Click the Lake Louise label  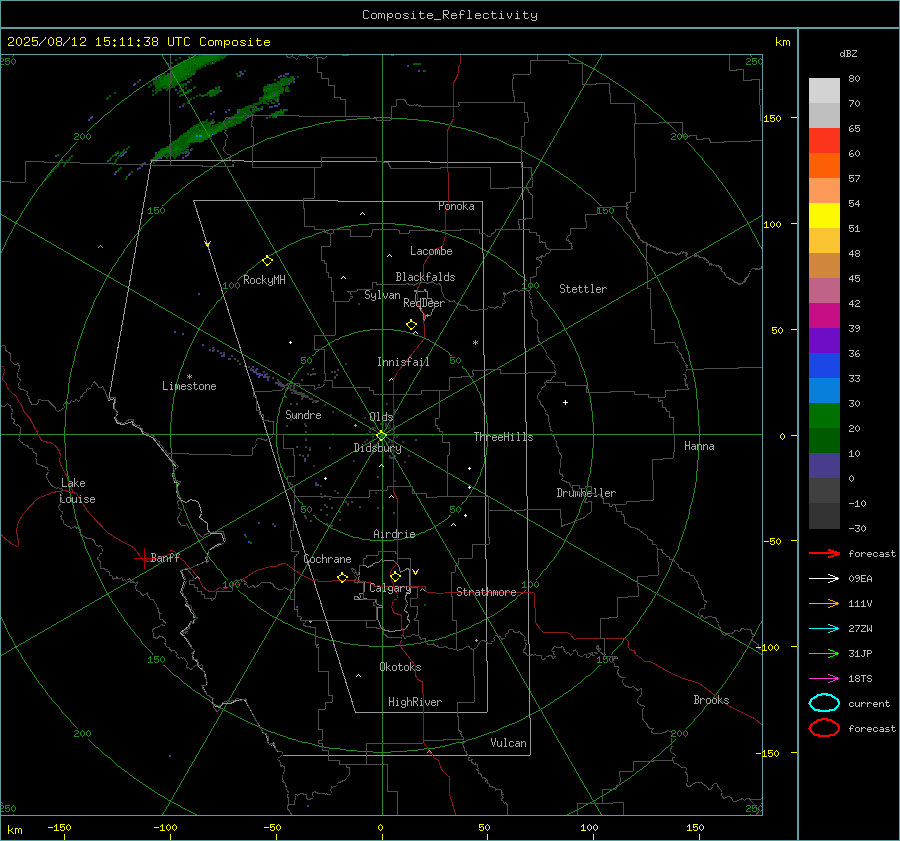pyautogui.click(x=77, y=491)
